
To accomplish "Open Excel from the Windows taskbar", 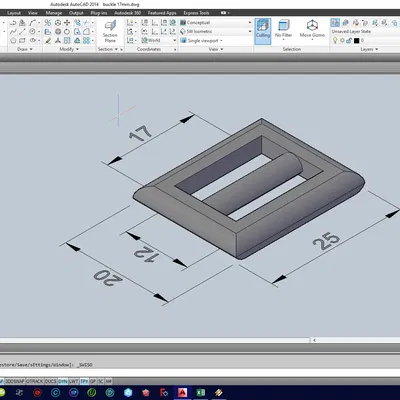I will (201, 392).
